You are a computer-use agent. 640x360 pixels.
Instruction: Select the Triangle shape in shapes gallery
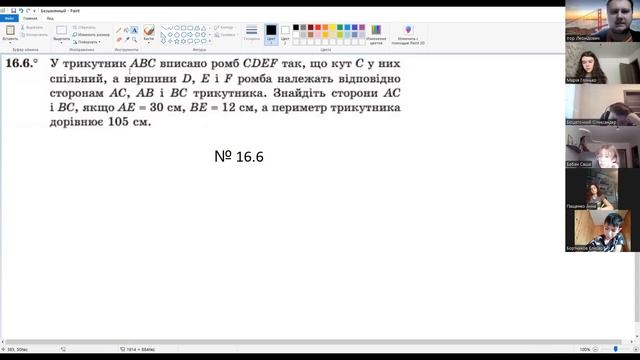pyautogui.click(x=203, y=28)
